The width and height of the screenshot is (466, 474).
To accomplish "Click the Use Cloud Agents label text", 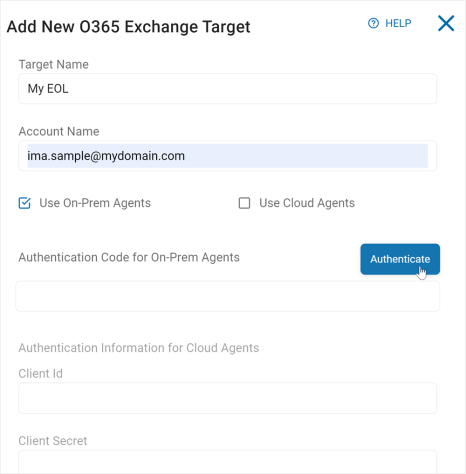I will [307, 203].
